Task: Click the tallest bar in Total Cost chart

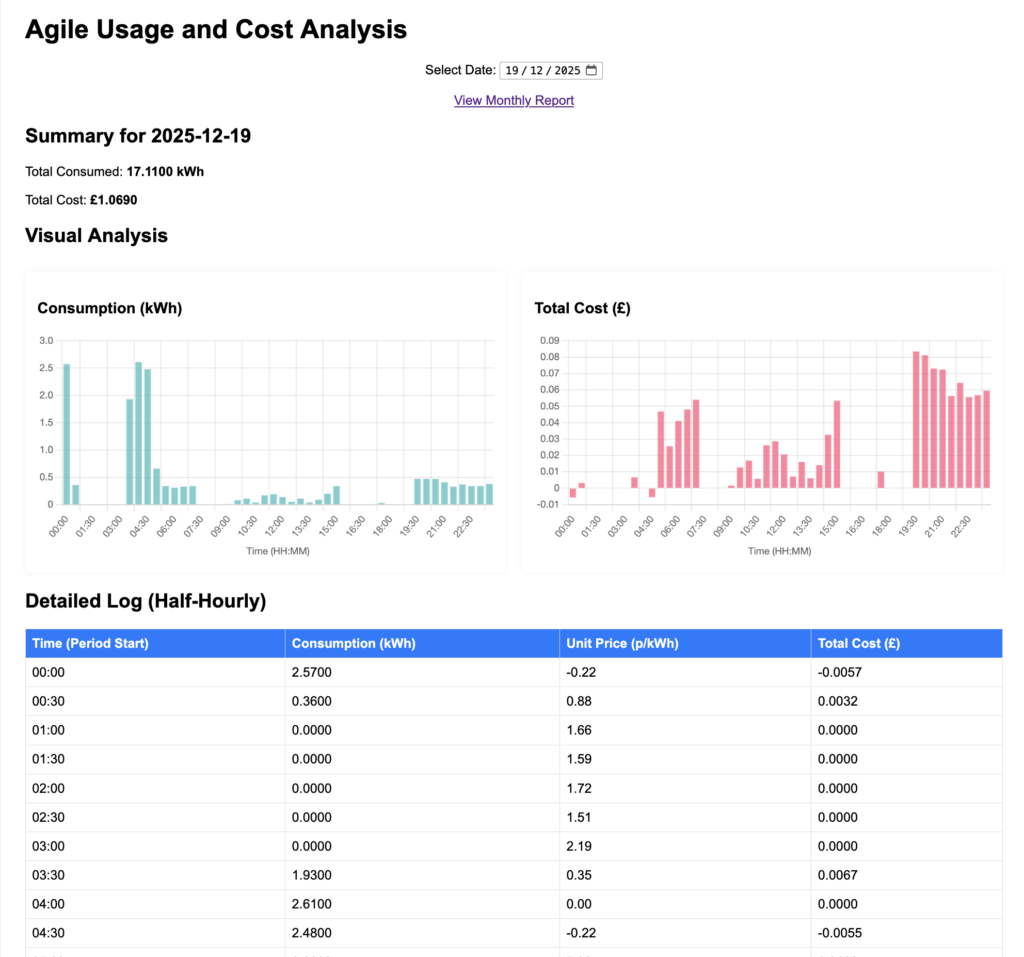Action: [x=916, y=420]
